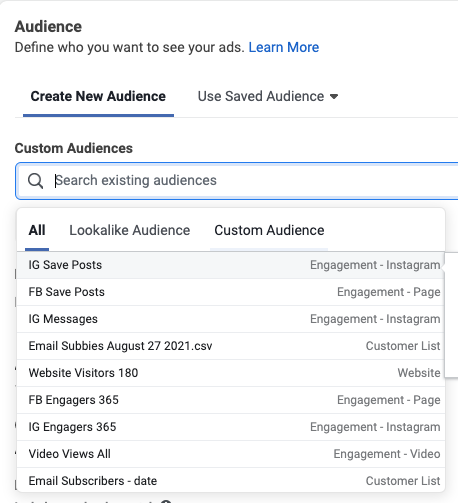Switch to Lookalike Audience filter tab

click(130, 230)
